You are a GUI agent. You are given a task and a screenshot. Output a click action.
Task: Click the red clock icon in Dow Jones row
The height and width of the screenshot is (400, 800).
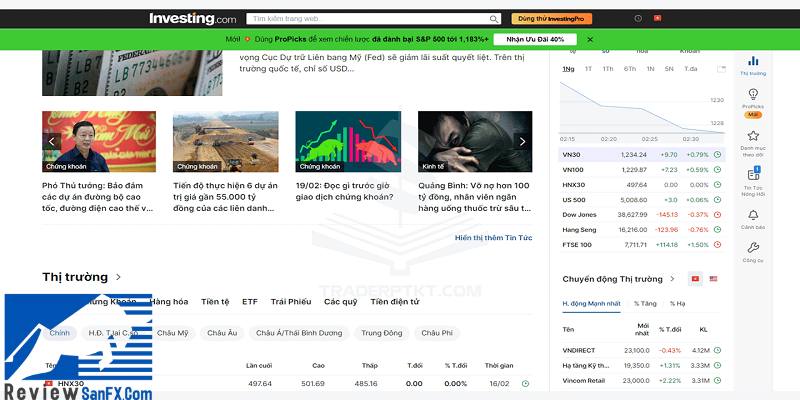717,215
